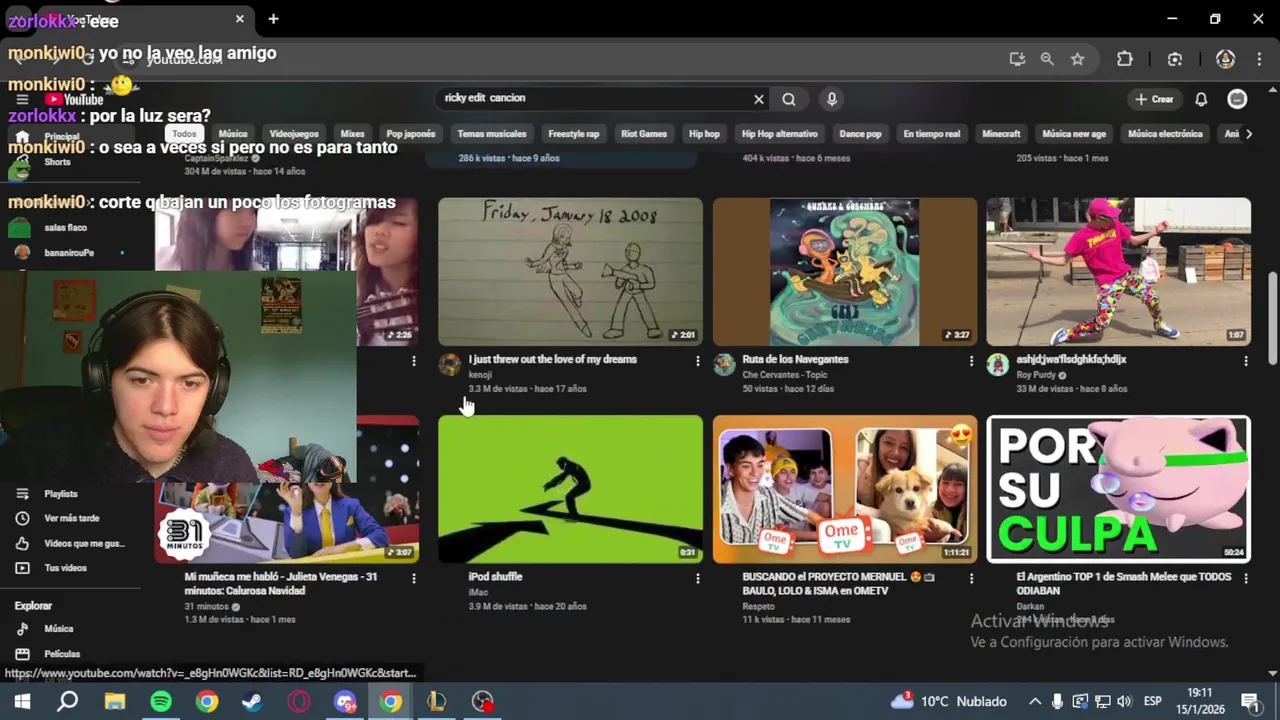
Task: Open the Windows Start menu
Action: tap(22, 701)
